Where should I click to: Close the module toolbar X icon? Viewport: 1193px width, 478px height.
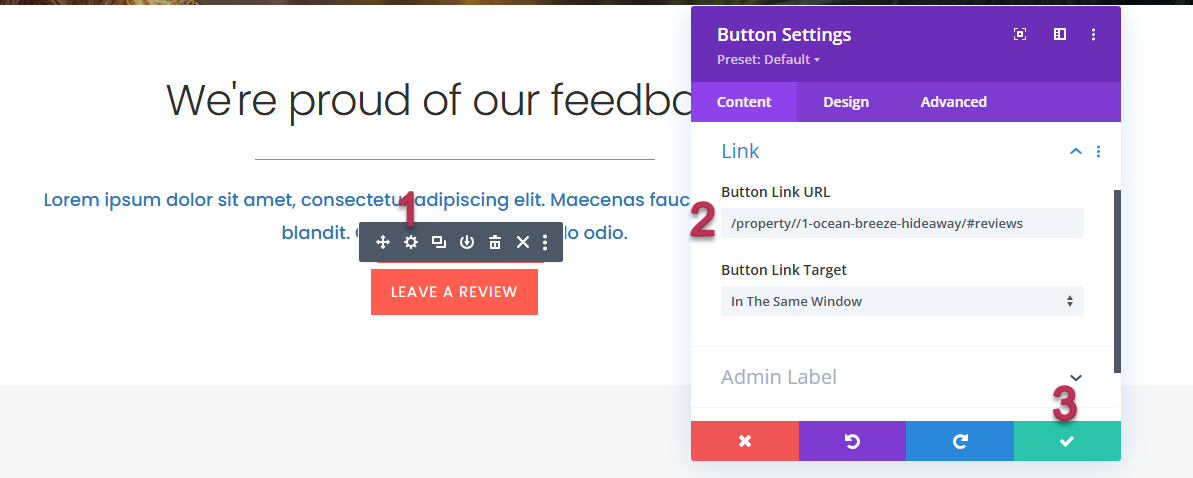pyautogui.click(x=522, y=242)
